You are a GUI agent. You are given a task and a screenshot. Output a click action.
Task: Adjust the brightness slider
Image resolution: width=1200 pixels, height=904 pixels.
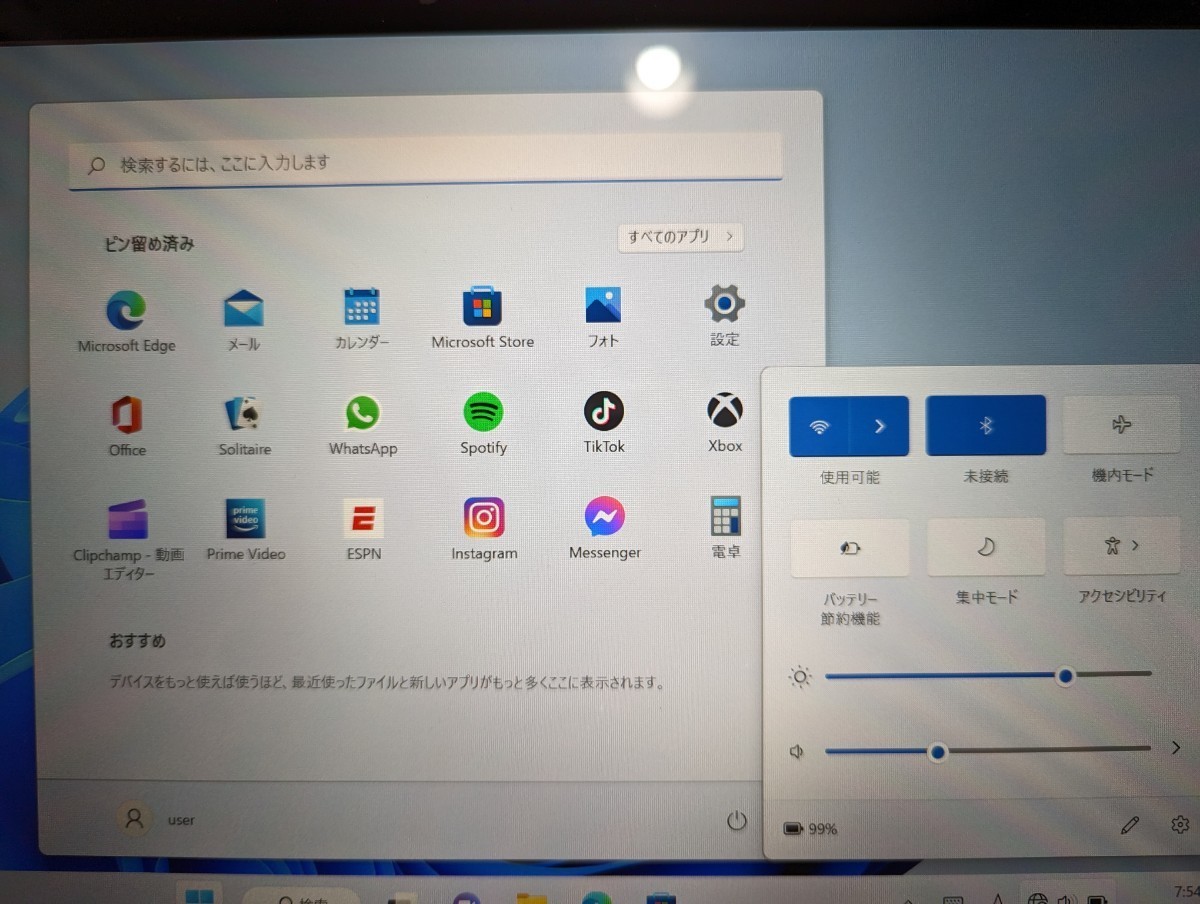coord(988,676)
